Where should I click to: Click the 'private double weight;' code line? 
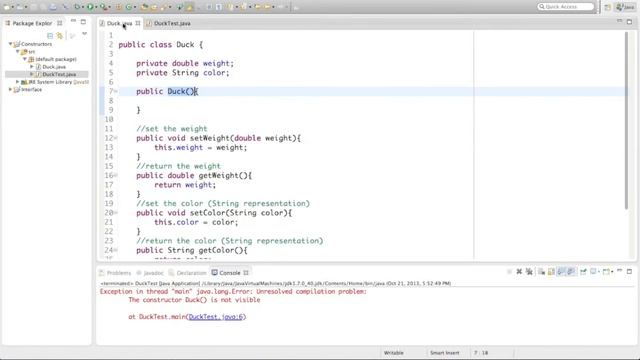pos(185,63)
